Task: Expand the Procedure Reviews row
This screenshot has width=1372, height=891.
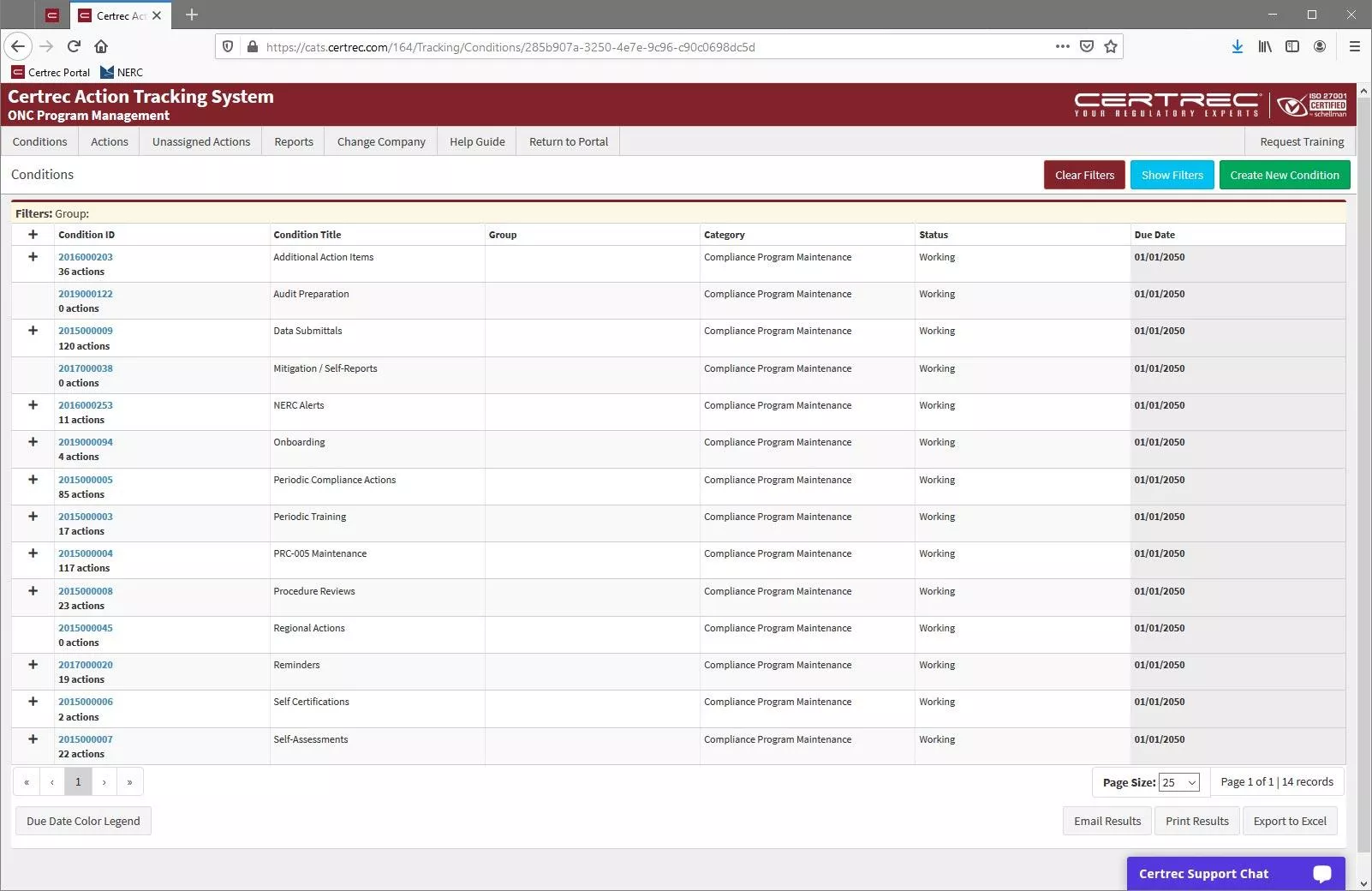Action: [x=33, y=590]
